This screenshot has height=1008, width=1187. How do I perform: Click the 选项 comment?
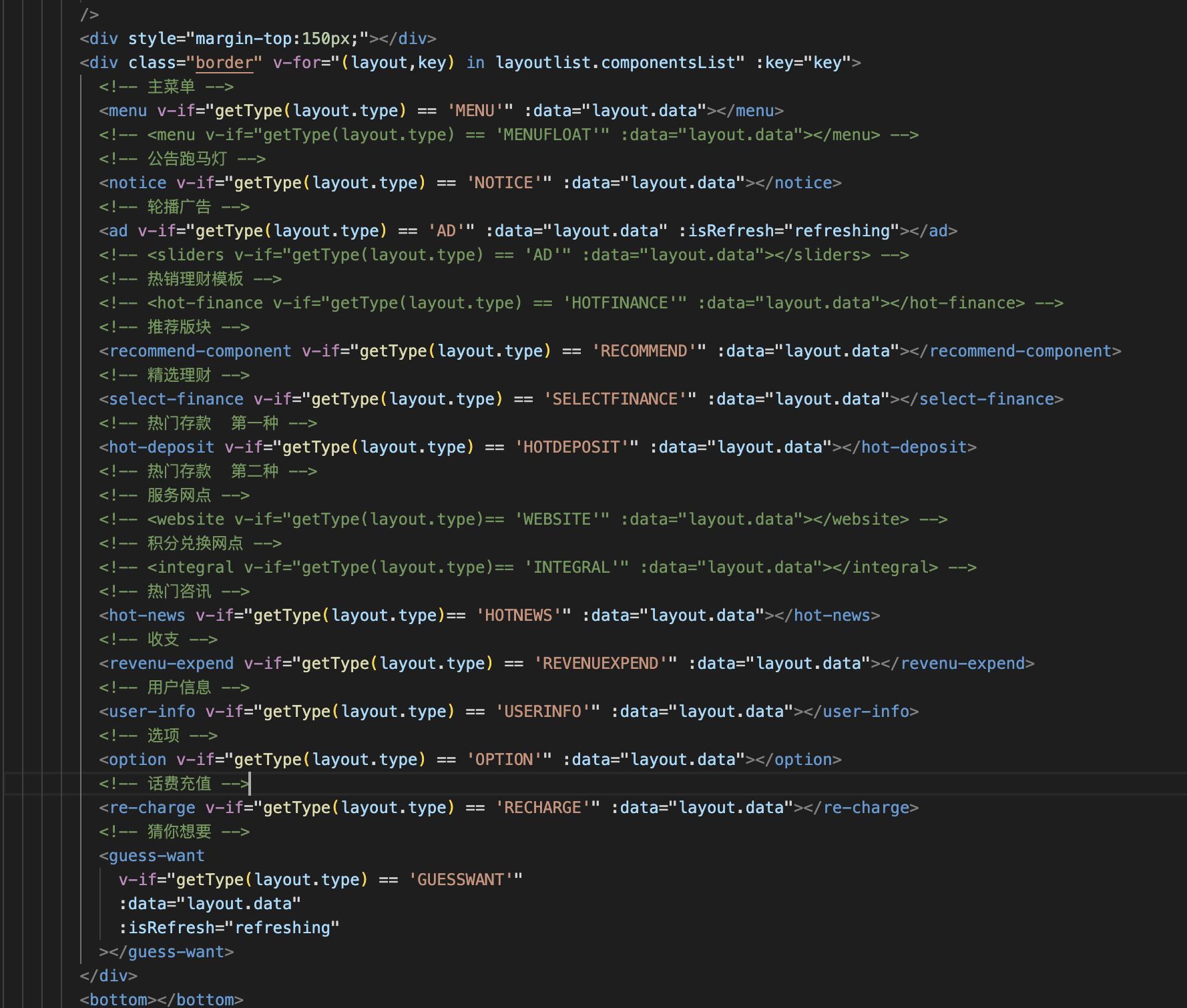point(159,736)
